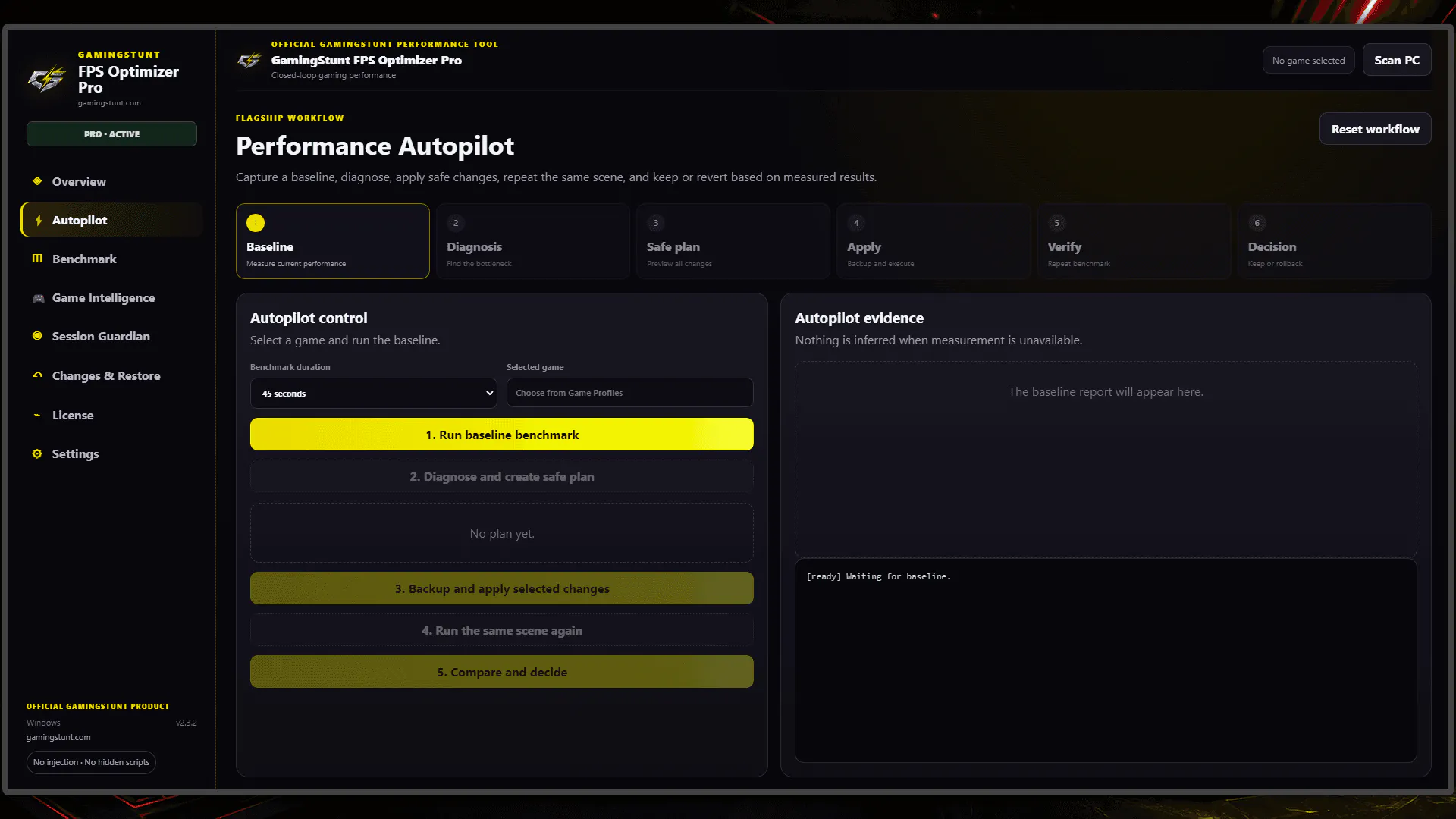This screenshot has height=819, width=1456.
Task: Click the [ready] Waiting for baseline log line
Action: [878, 576]
